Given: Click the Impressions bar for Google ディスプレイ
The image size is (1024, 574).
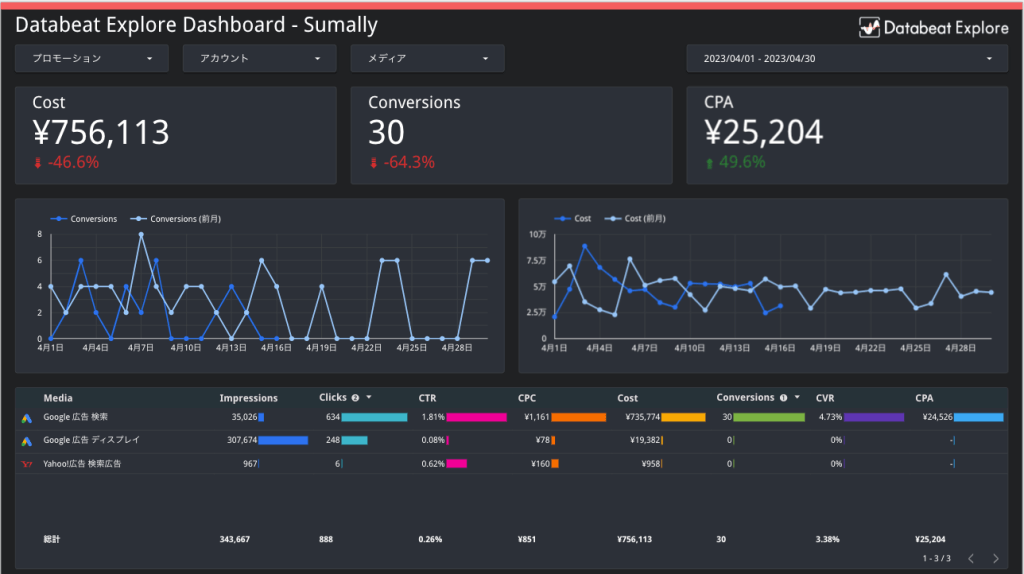Looking at the screenshot, I should [283, 440].
